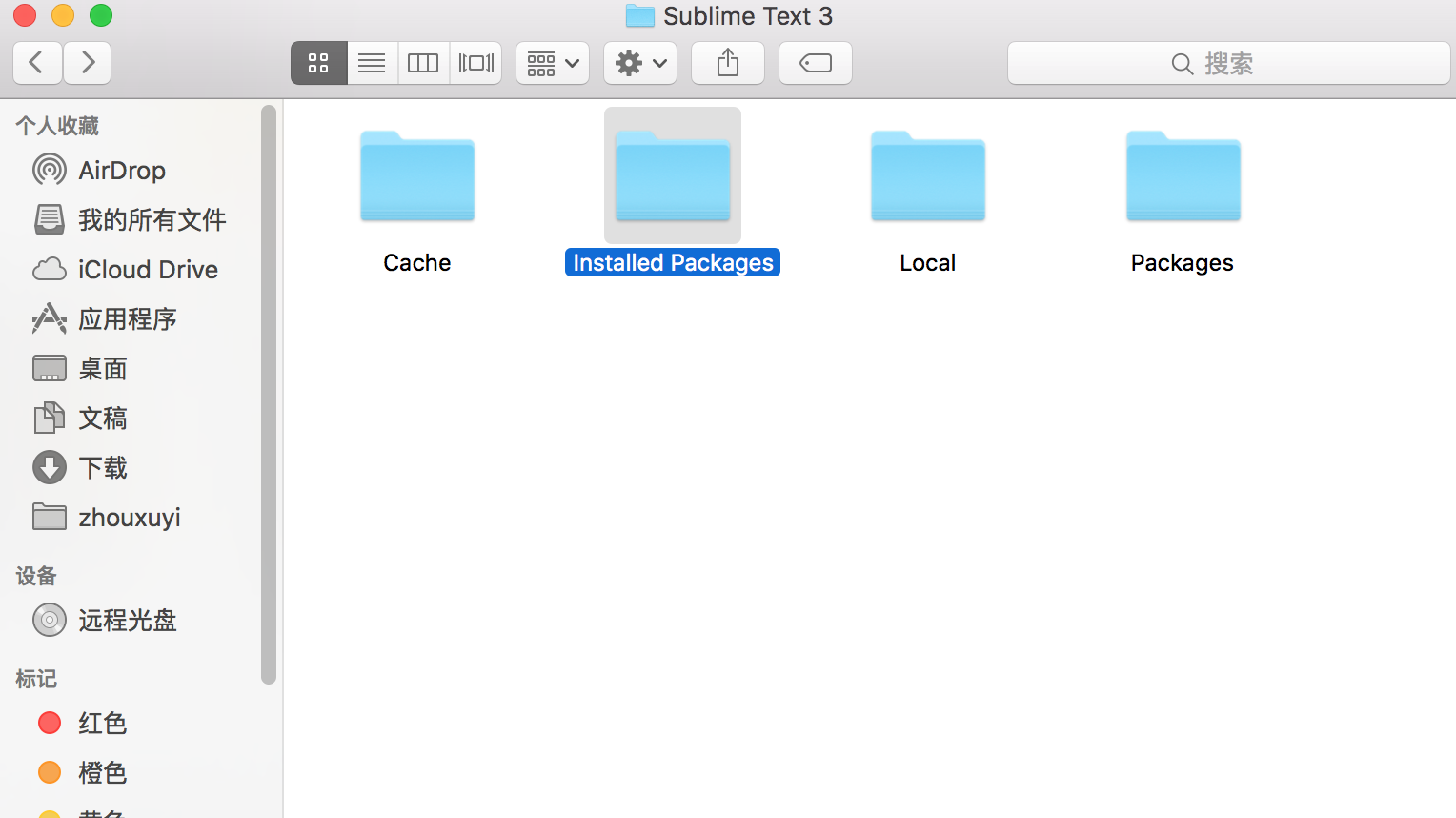Go back using the navigation arrow
This screenshot has width=1456, height=818.
(x=36, y=63)
